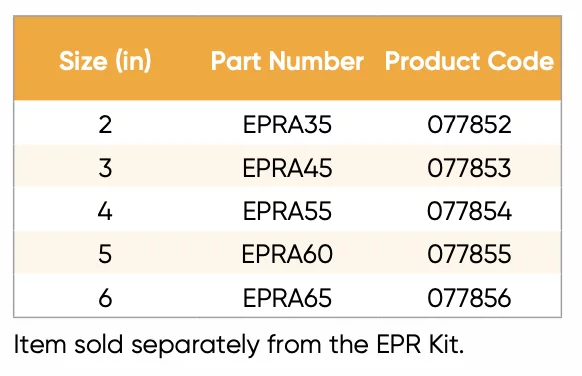Click the Product Code column header

point(469,61)
